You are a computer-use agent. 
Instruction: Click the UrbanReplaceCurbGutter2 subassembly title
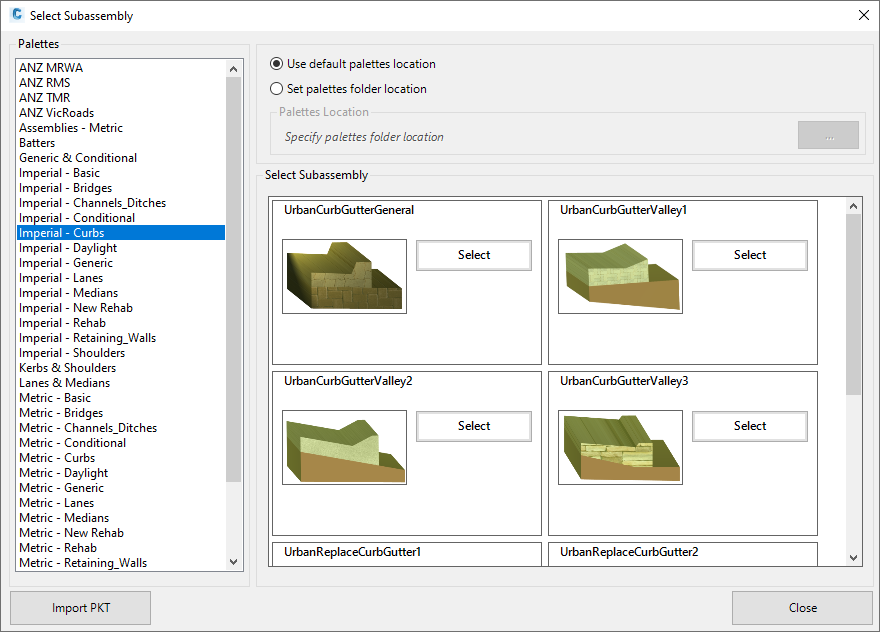629,552
